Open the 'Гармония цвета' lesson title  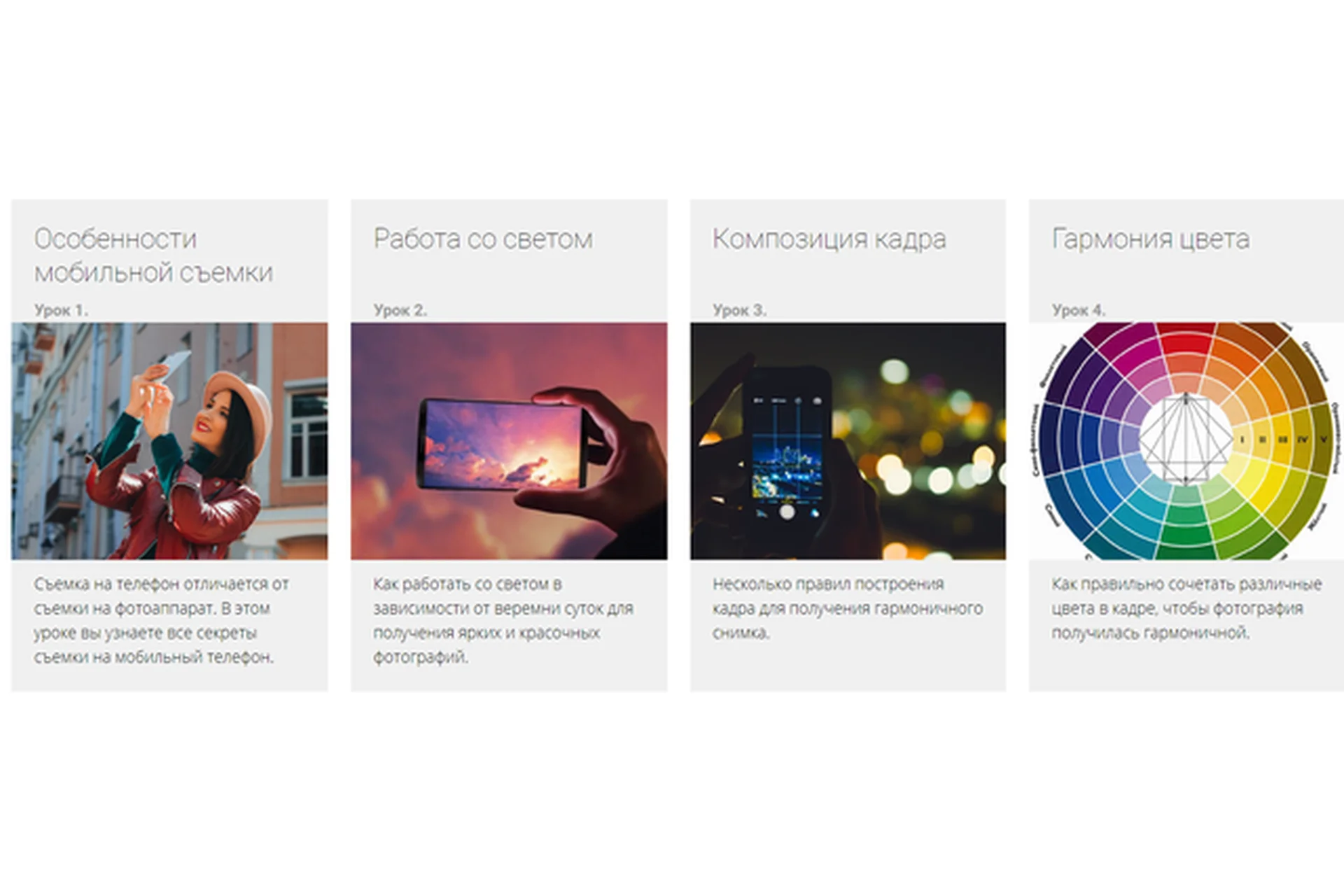click(1151, 239)
